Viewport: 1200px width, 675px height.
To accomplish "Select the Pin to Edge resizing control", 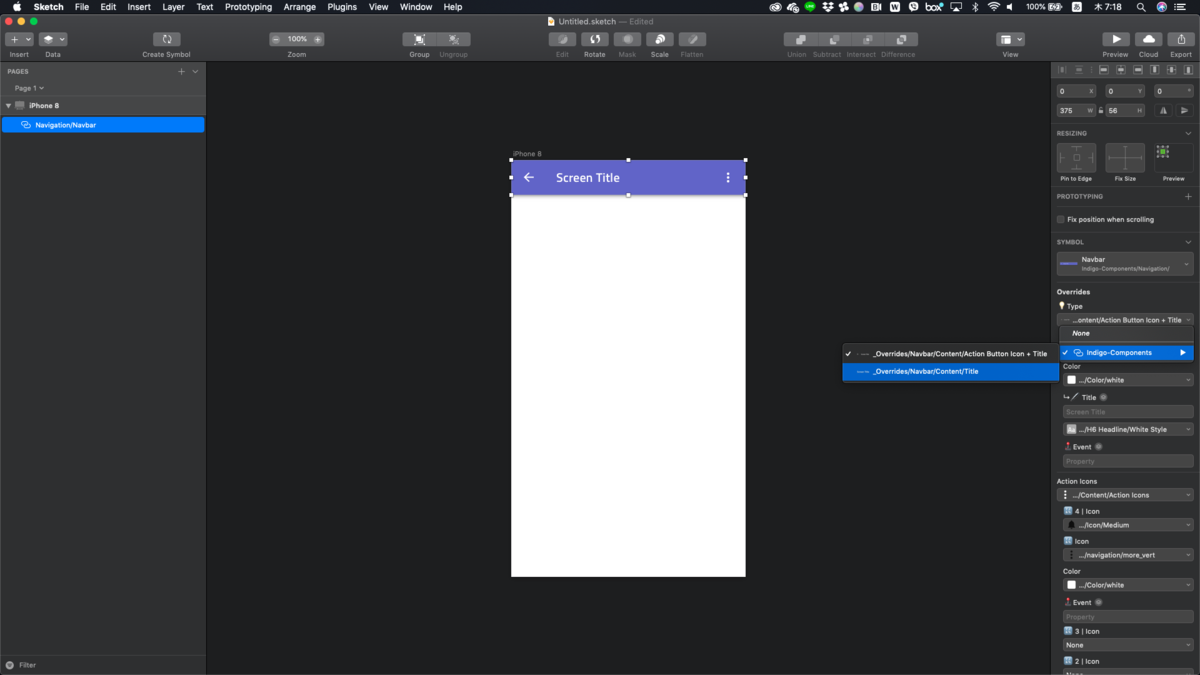I will click(x=1076, y=158).
